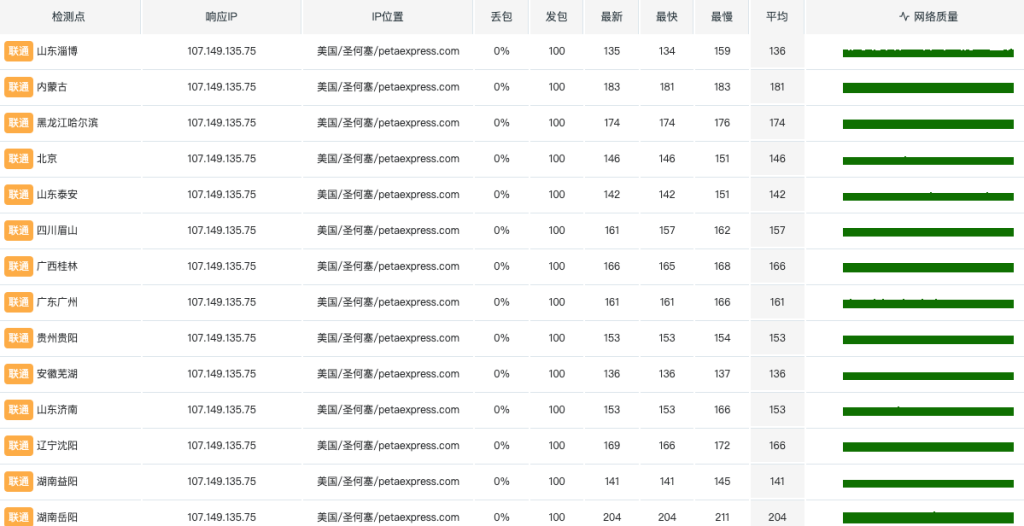Click the network quality bar for 贵州贵阳
The height and width of the screenshot is (526, 1024).
(x=928, y=340)
